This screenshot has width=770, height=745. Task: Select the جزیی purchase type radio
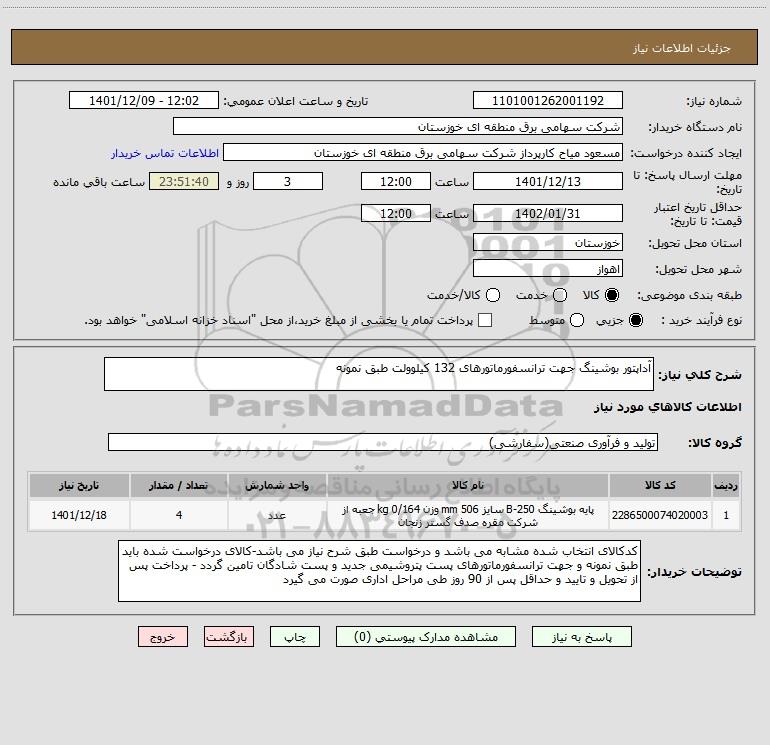[x=636, y=320]
